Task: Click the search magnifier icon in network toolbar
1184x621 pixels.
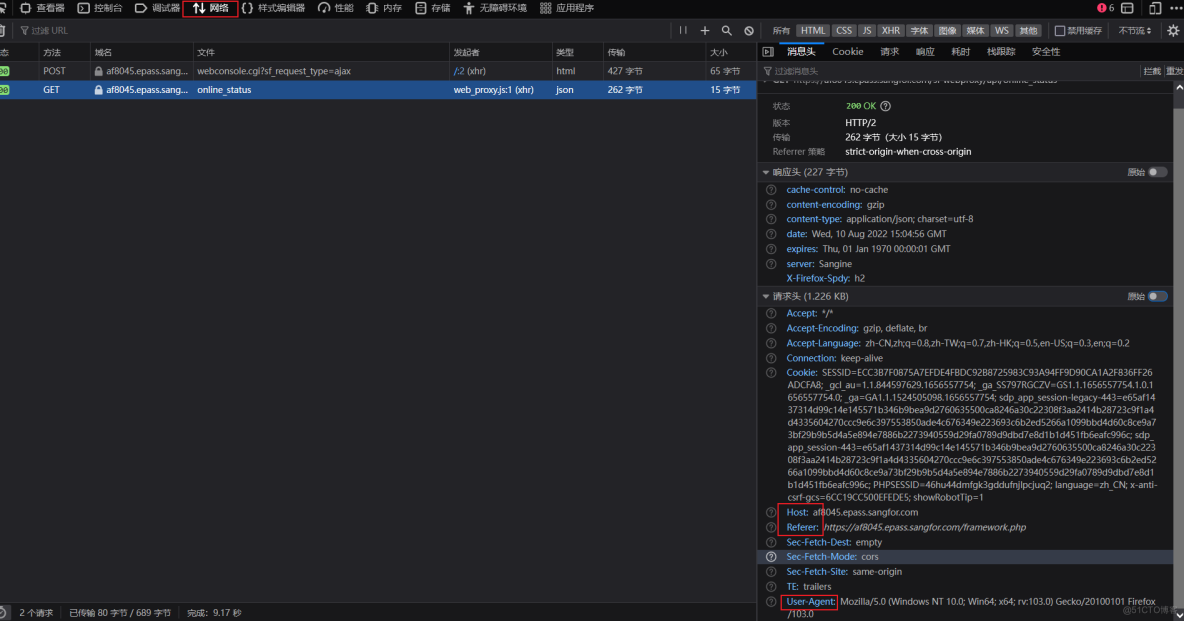Action: click(x=727, y=31)
